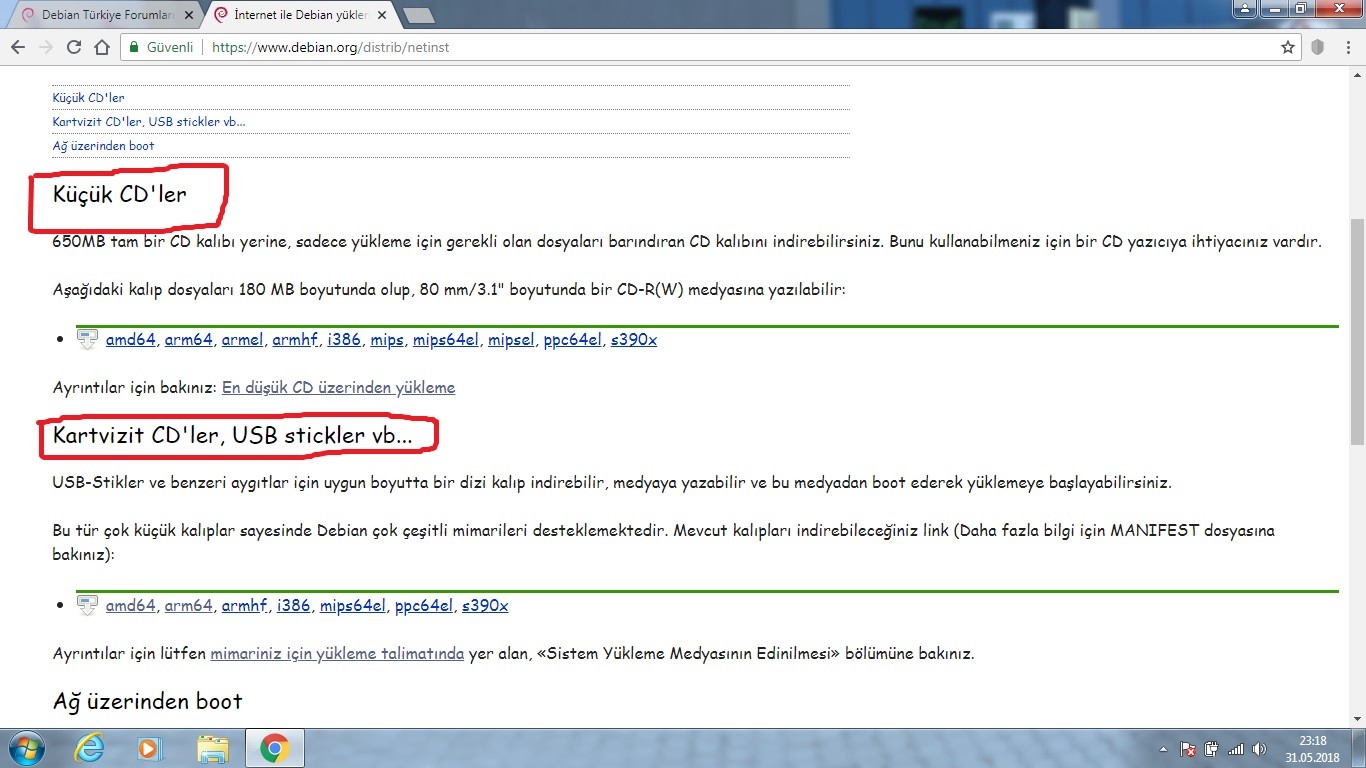Open s390x link under Küçük CD'ler

(x=634, y=340)
